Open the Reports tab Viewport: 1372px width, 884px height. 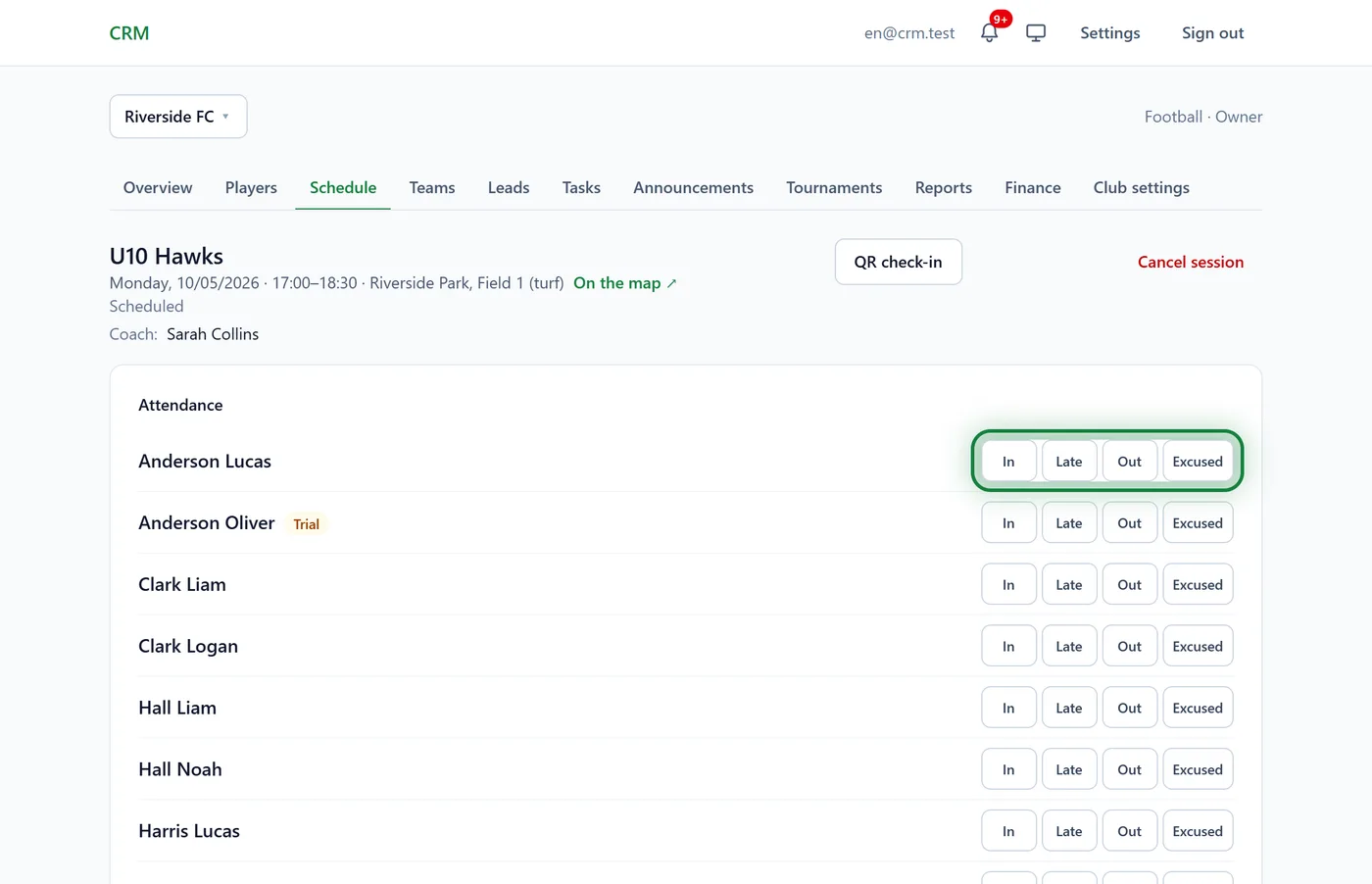pos(944,187)
